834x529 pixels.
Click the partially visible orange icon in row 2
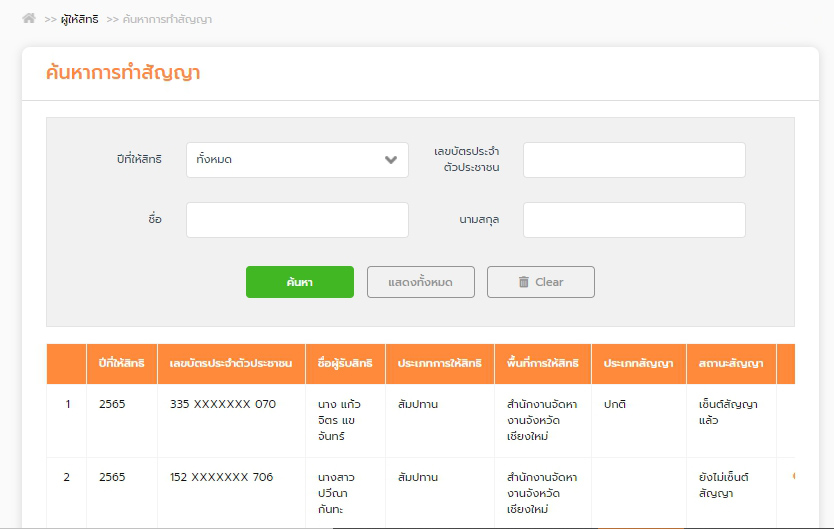(793, 476)
